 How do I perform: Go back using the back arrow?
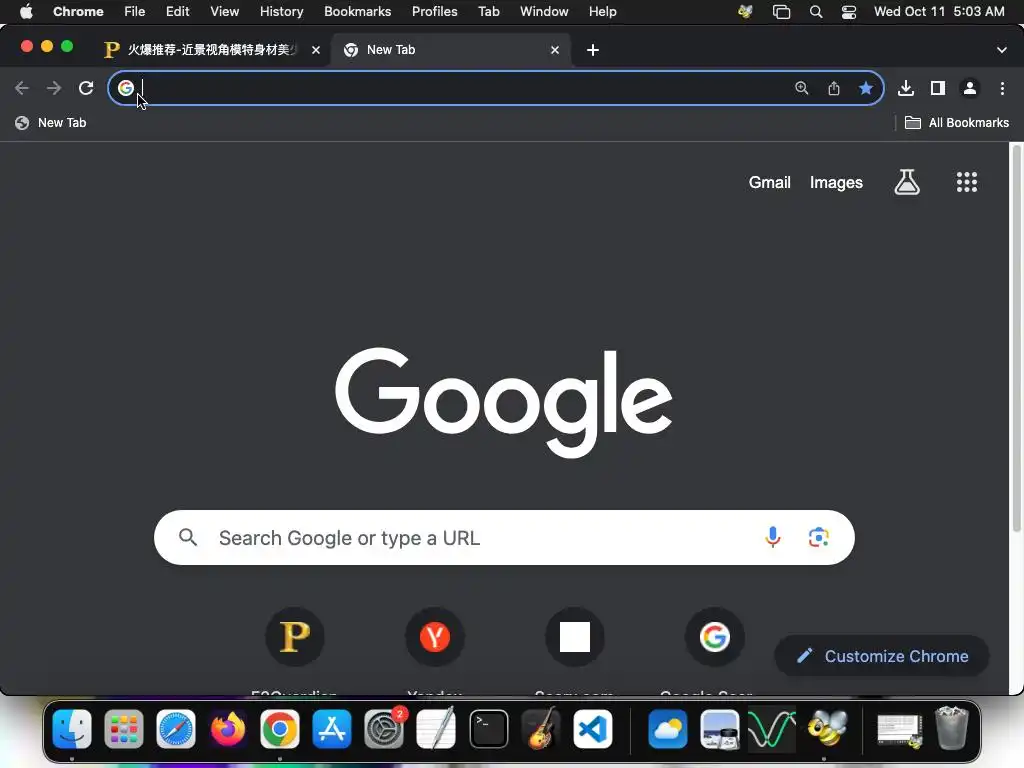click(22, 88)
